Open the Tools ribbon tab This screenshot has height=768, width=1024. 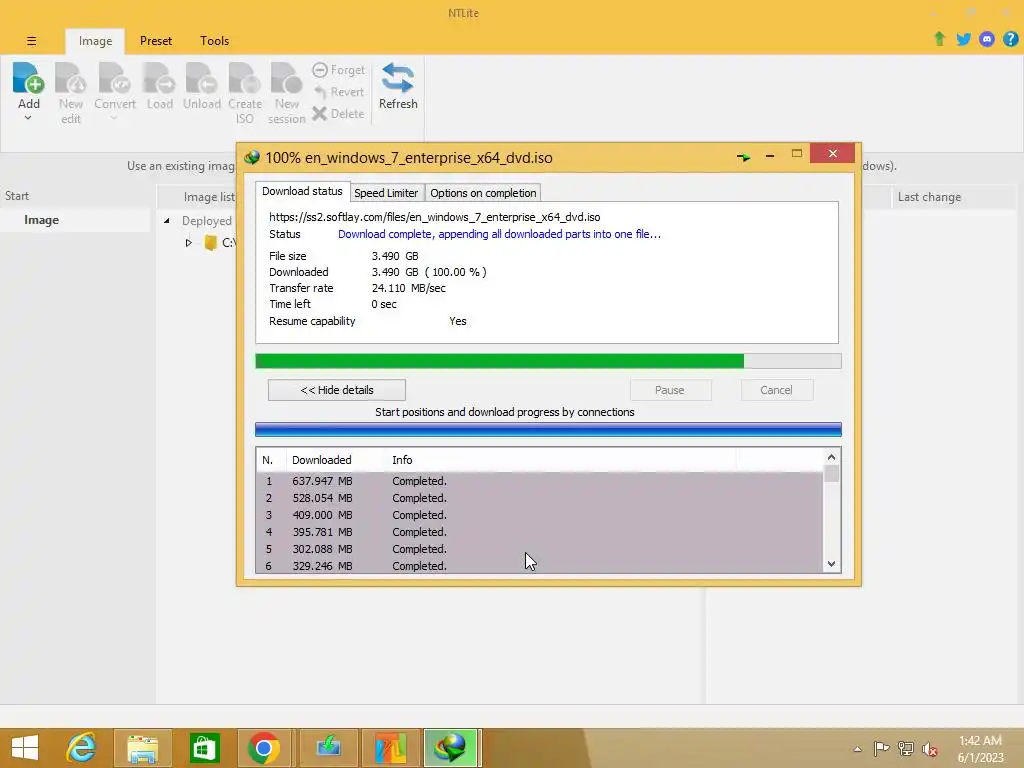214,41
